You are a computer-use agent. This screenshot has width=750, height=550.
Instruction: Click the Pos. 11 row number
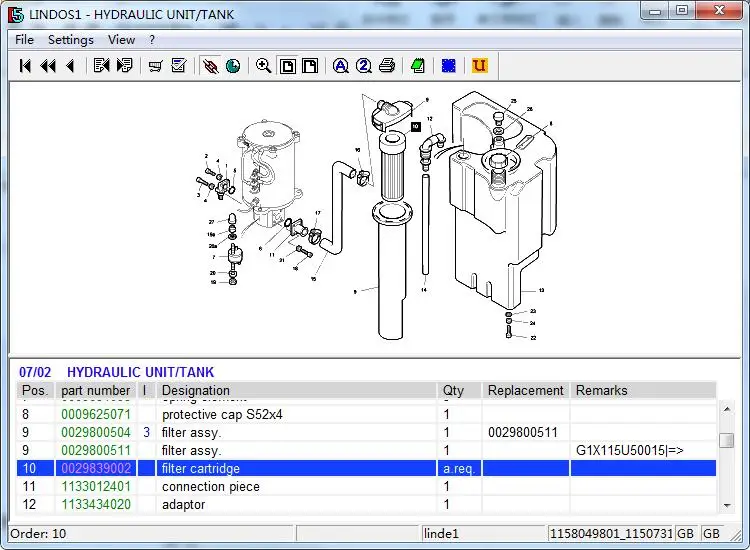[x=29, y=486]
